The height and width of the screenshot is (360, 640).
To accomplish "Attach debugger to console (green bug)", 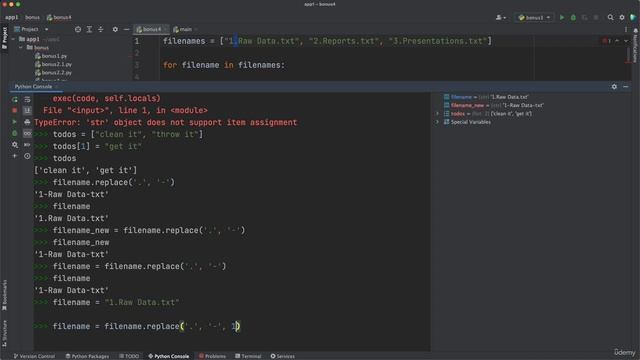I will pyautogui.click(x=15, y=133).
